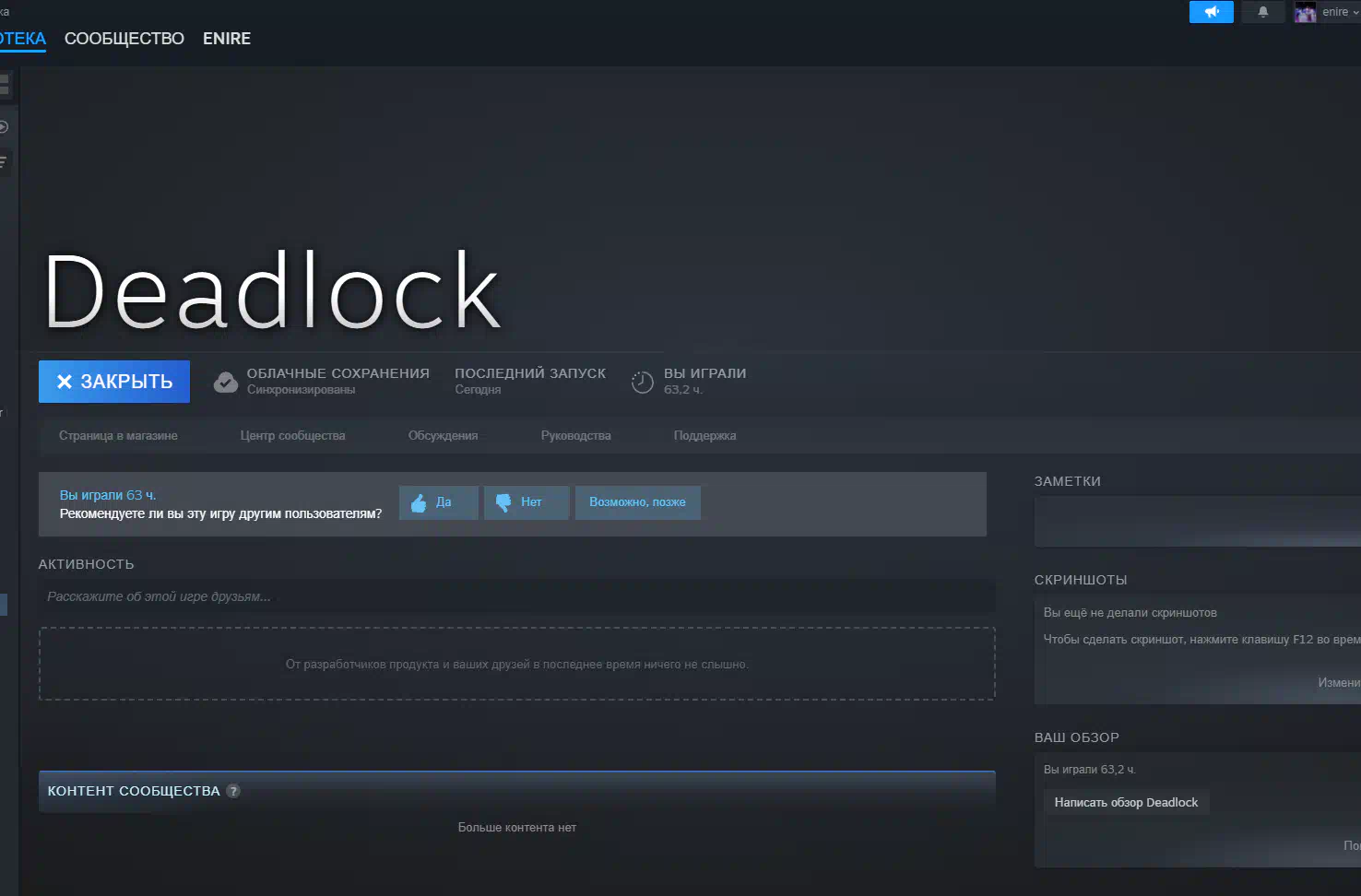Open the Поддержка link

click(705, 436)
